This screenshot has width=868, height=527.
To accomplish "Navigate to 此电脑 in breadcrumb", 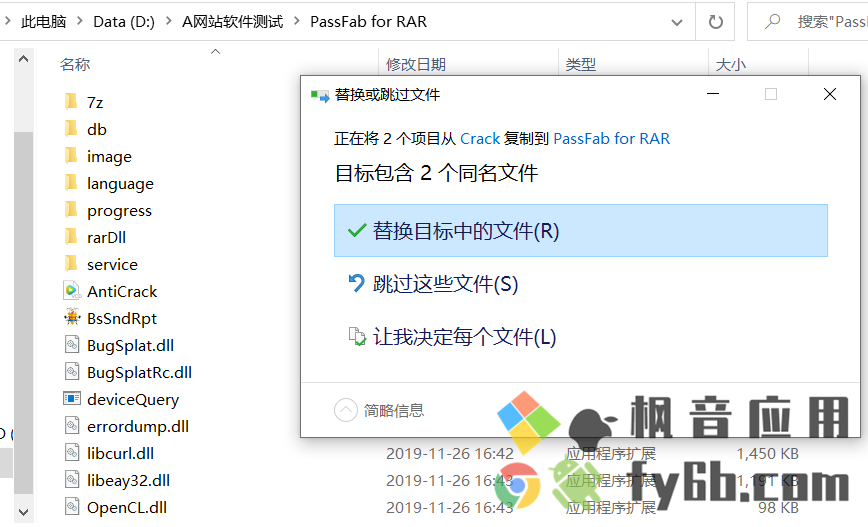I will [43, 22].
